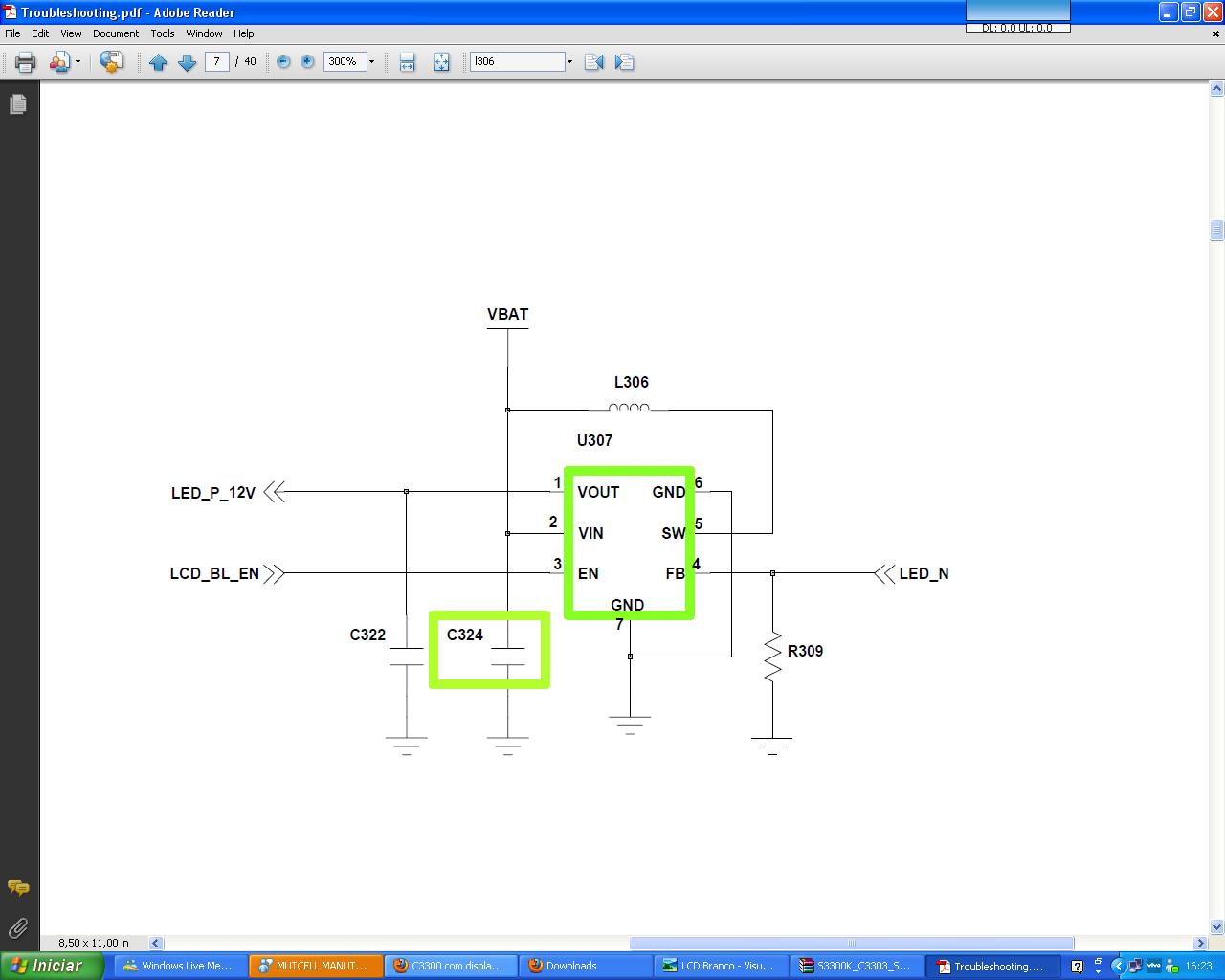1225x980 pixels.
Task: Open the Tools menu
Action: click(162, 33)
